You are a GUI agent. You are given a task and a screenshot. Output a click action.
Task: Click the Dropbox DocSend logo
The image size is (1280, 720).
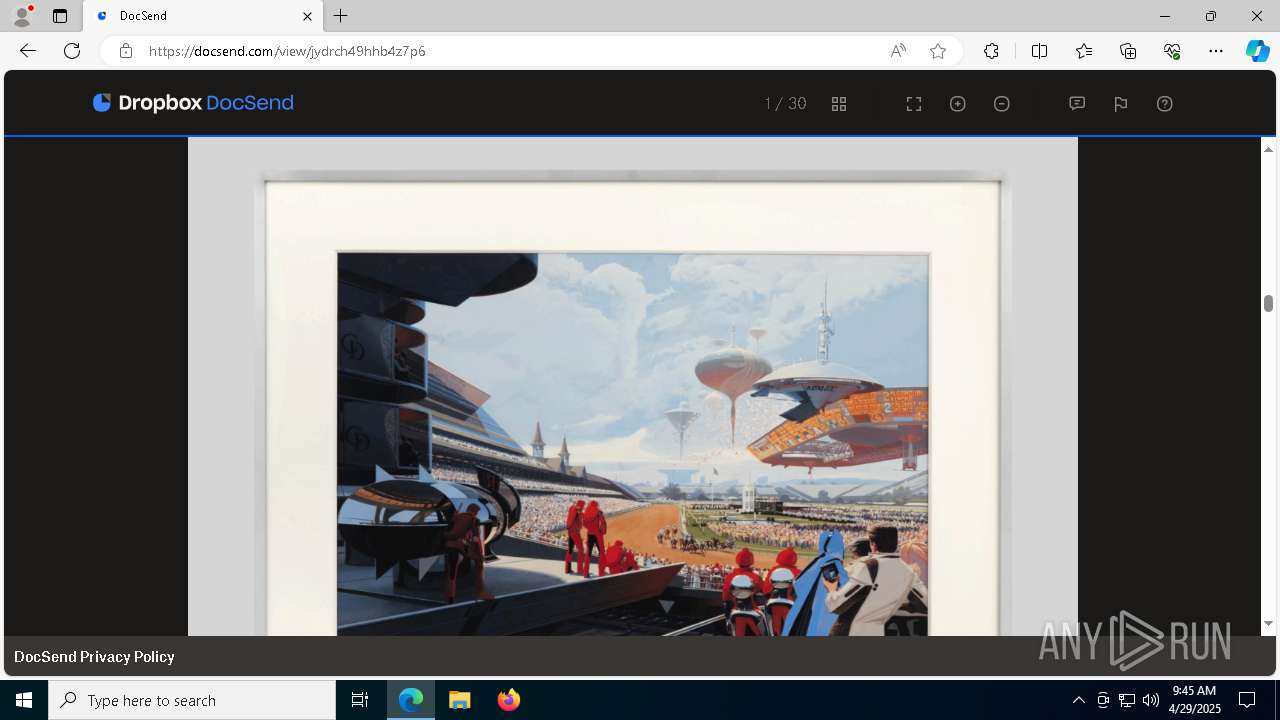click(193, 103)
